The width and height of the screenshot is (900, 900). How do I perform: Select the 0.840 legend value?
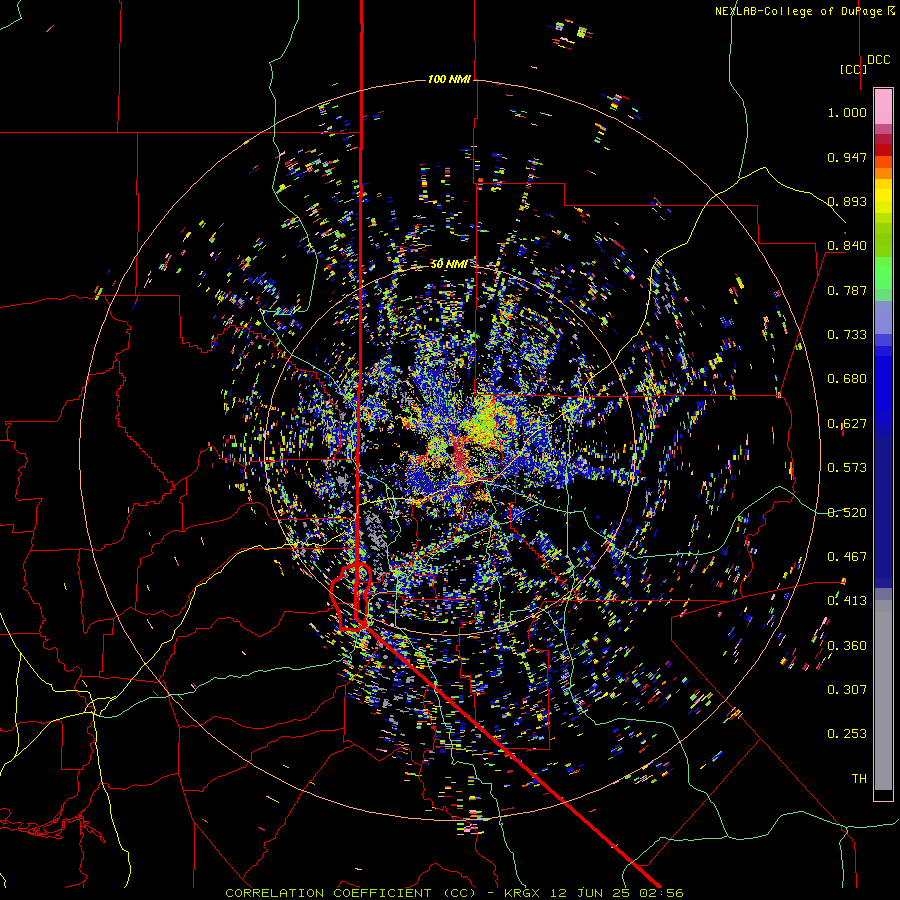click(x=847, y=246)
